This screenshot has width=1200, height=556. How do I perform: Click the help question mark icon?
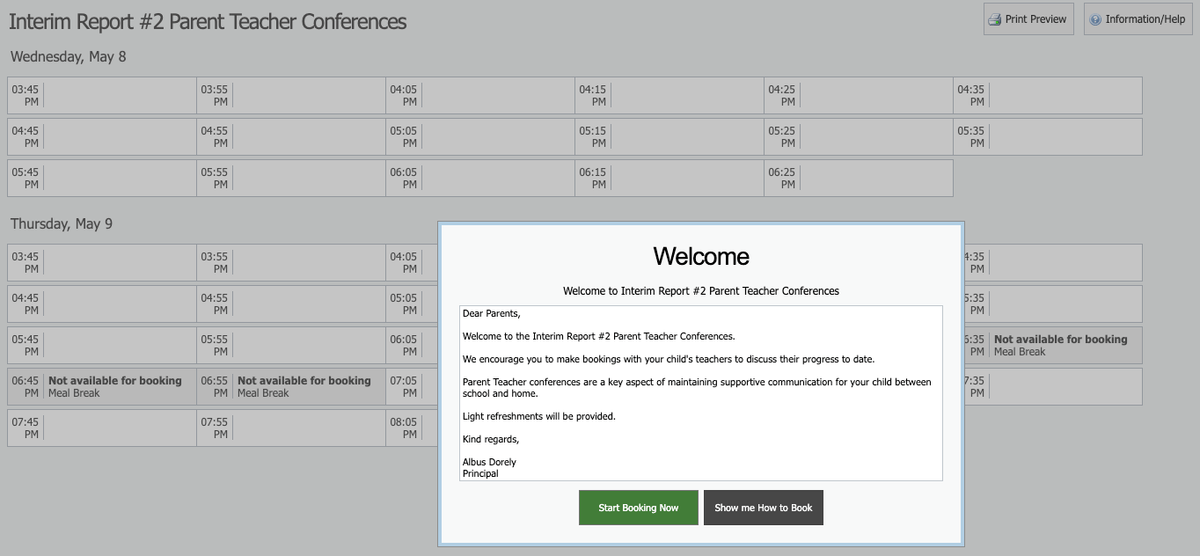[1095, 20]
